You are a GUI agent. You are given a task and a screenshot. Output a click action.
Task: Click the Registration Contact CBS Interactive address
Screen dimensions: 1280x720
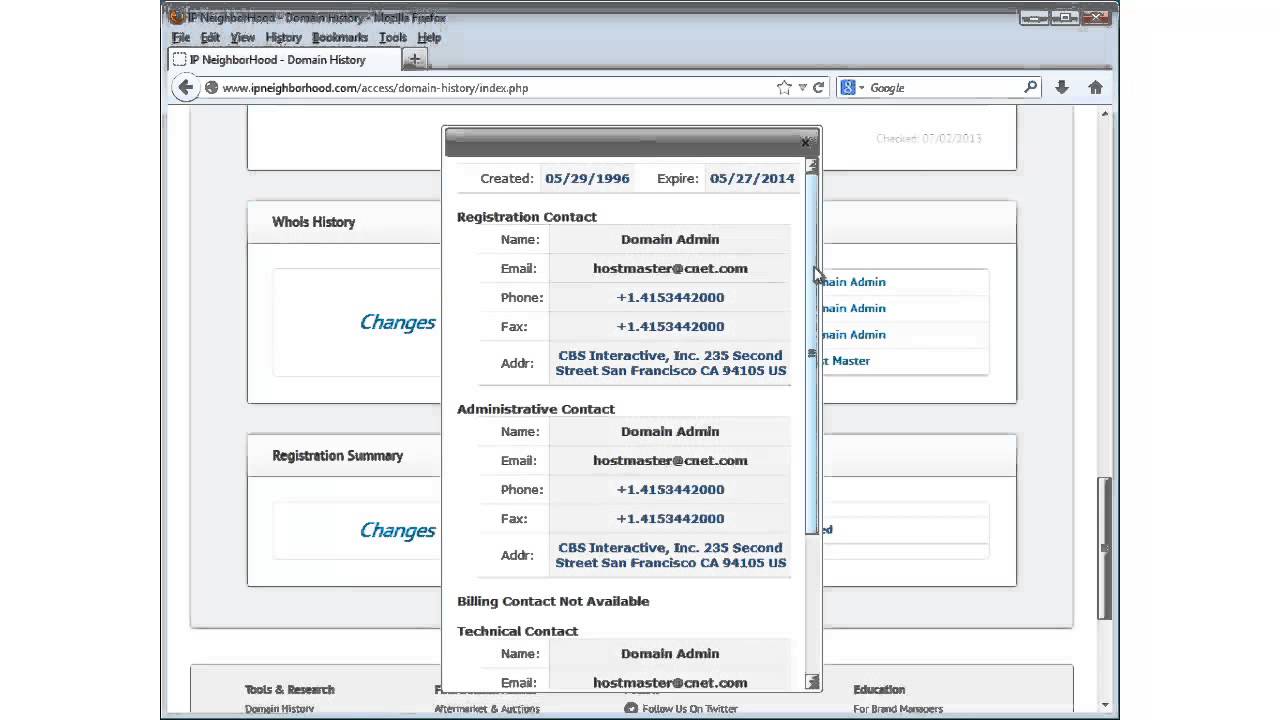671,363
